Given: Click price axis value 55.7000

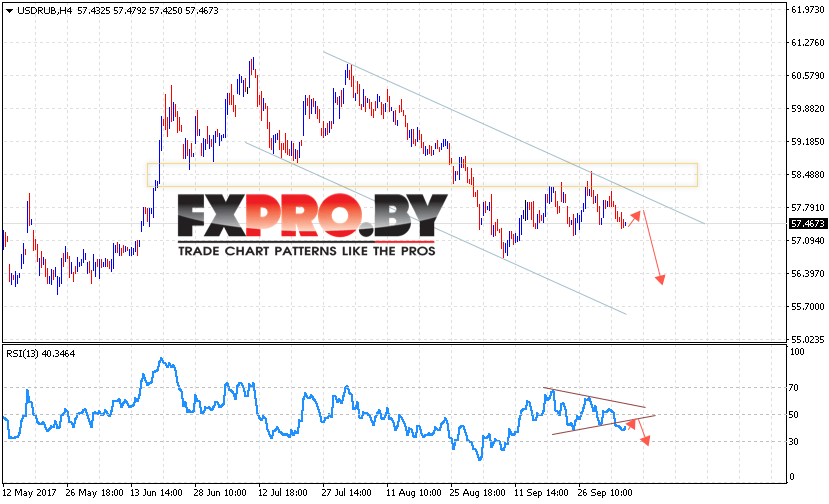Looking at the screenshot, I should [x=807, y=307].
